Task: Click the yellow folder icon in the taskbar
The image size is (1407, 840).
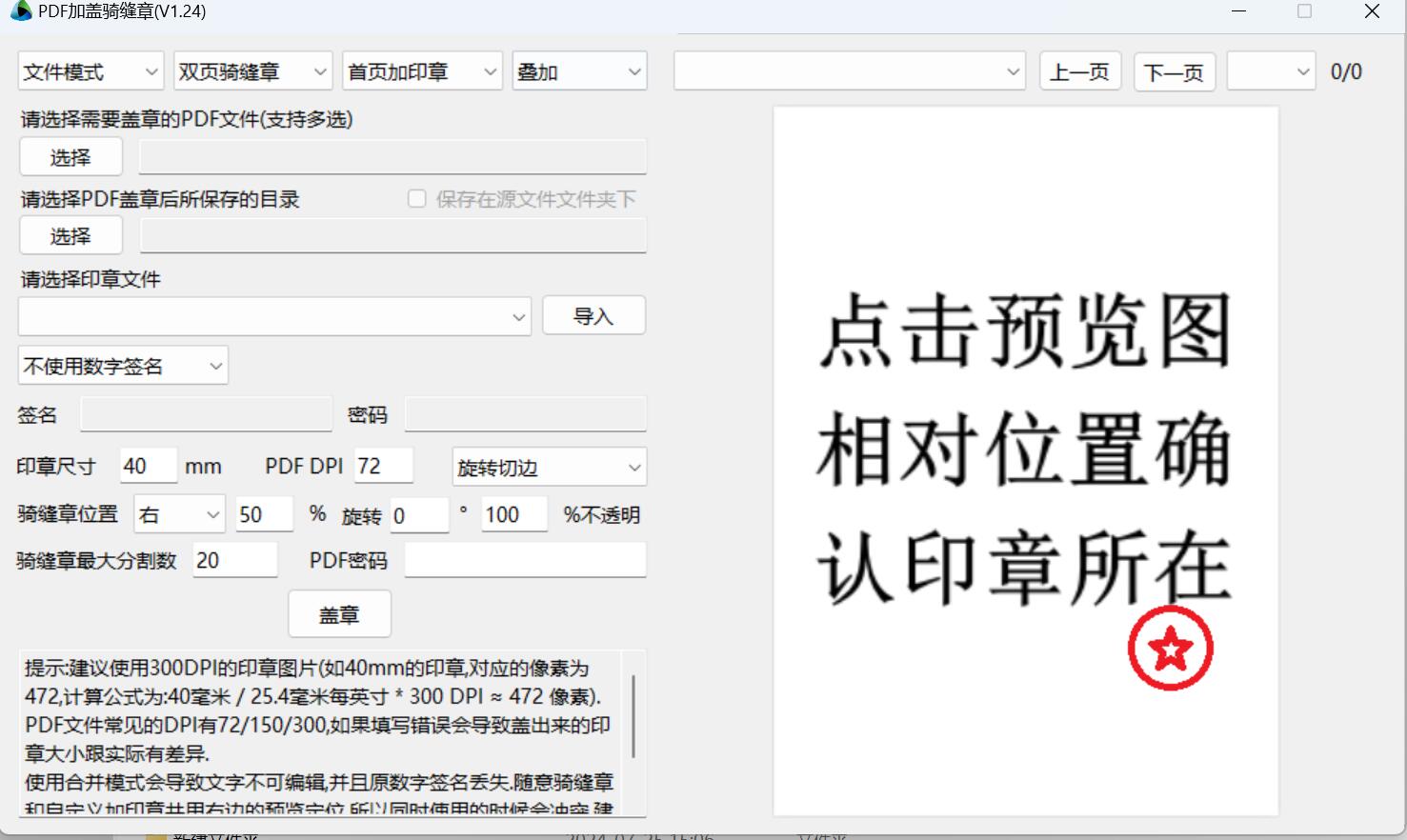Action: pos(155,834)
